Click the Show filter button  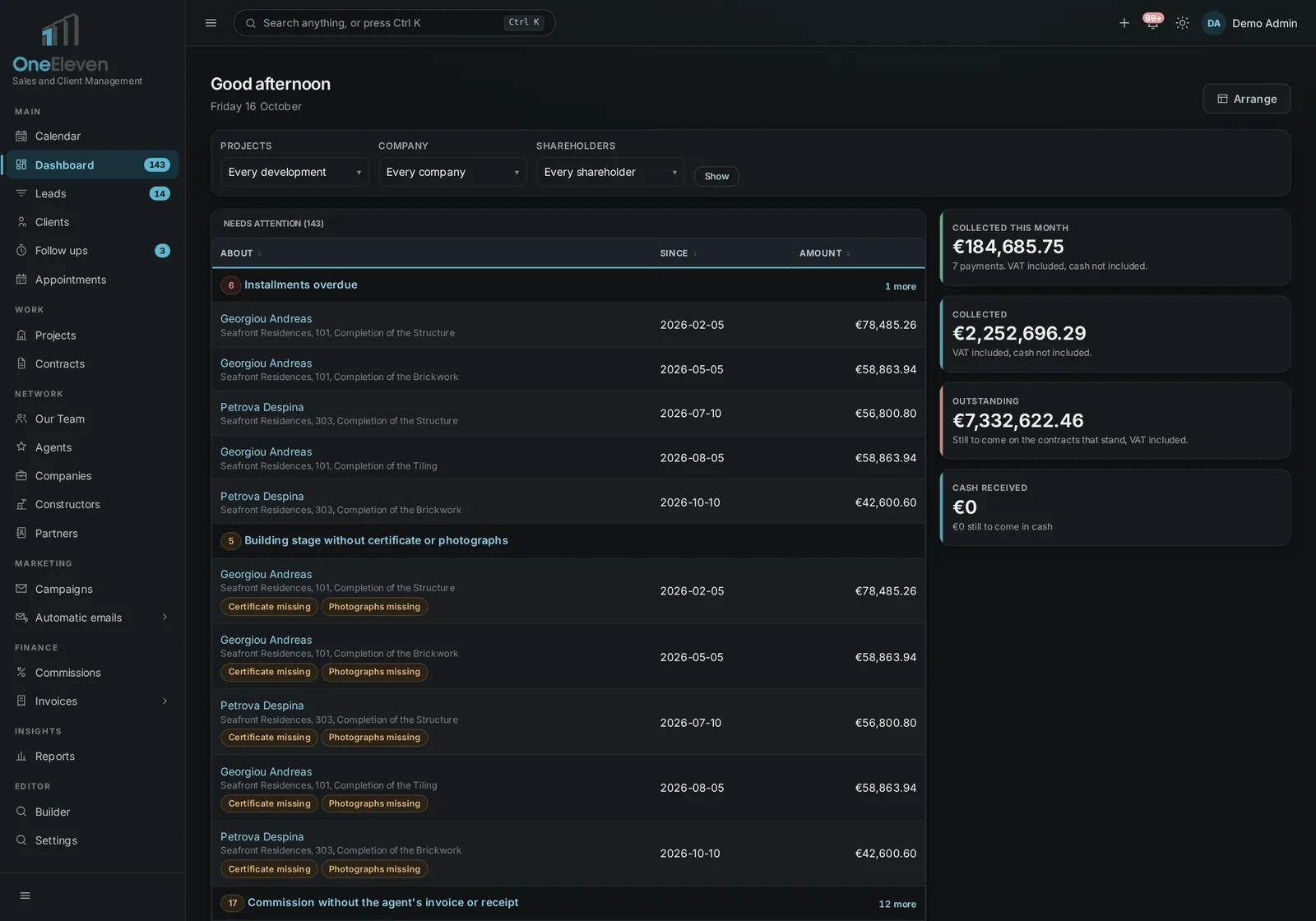point(716,176)
